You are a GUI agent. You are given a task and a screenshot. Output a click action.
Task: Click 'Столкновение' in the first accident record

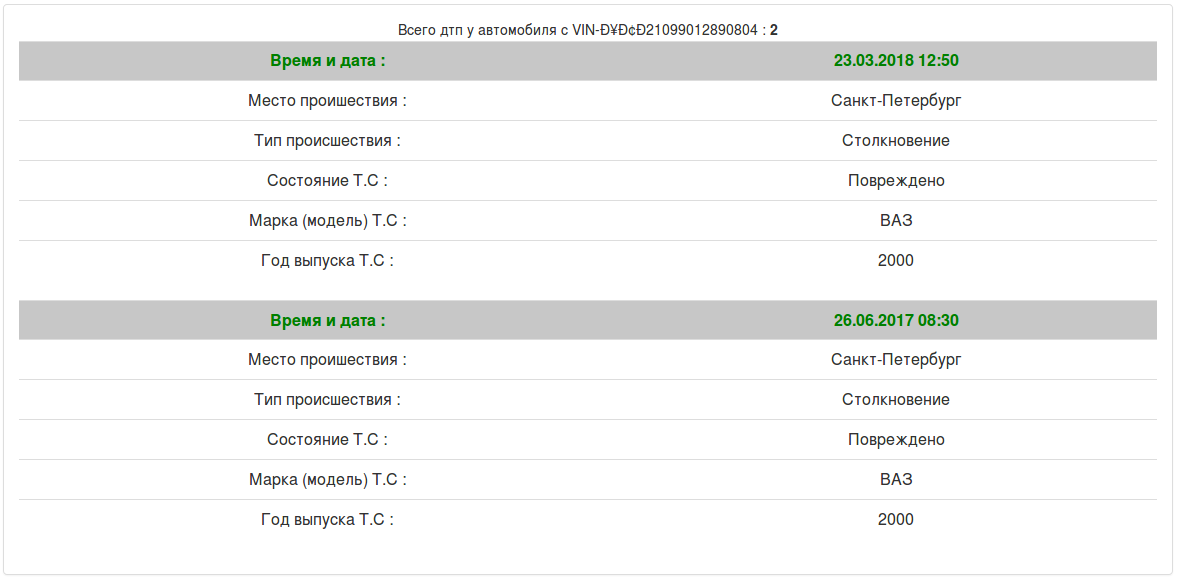[896, 141]
